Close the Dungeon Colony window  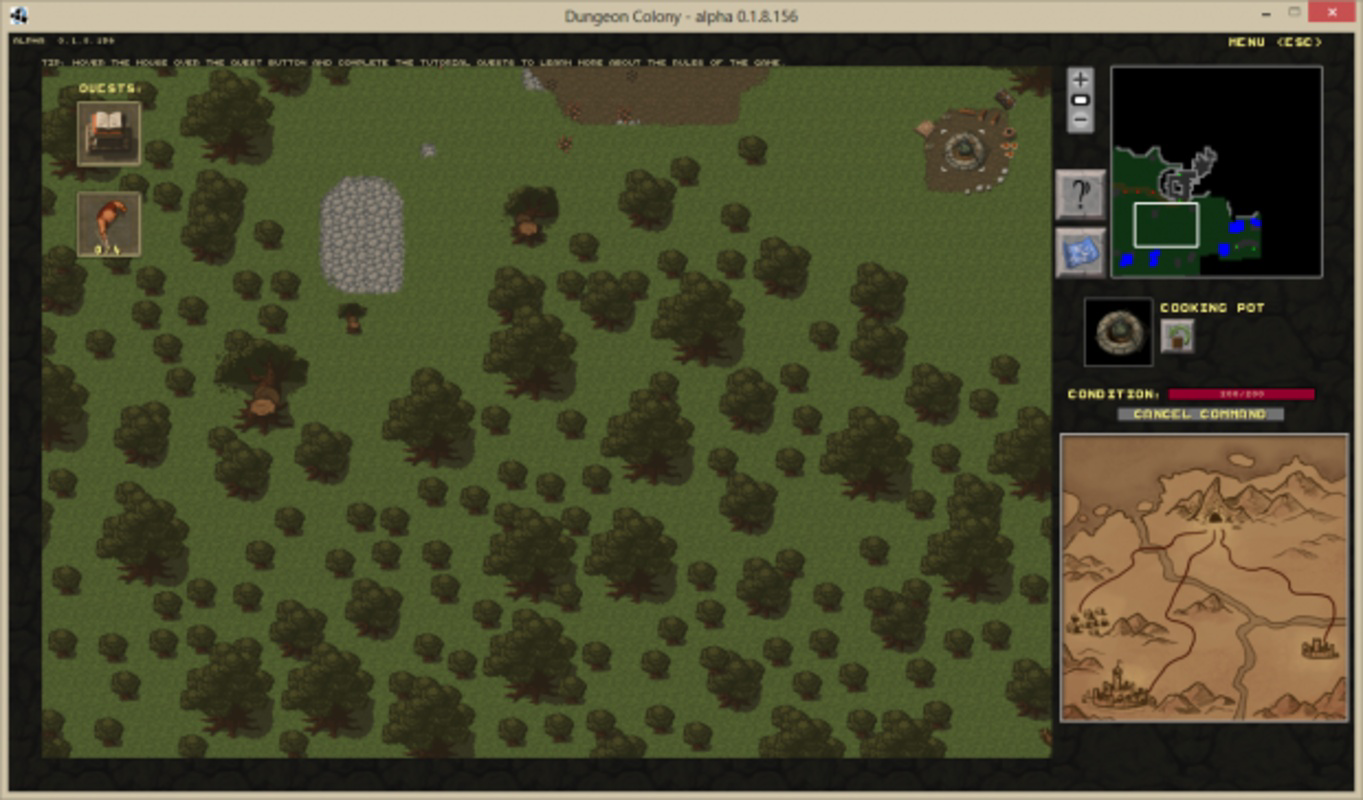(x=1331, y=12)
